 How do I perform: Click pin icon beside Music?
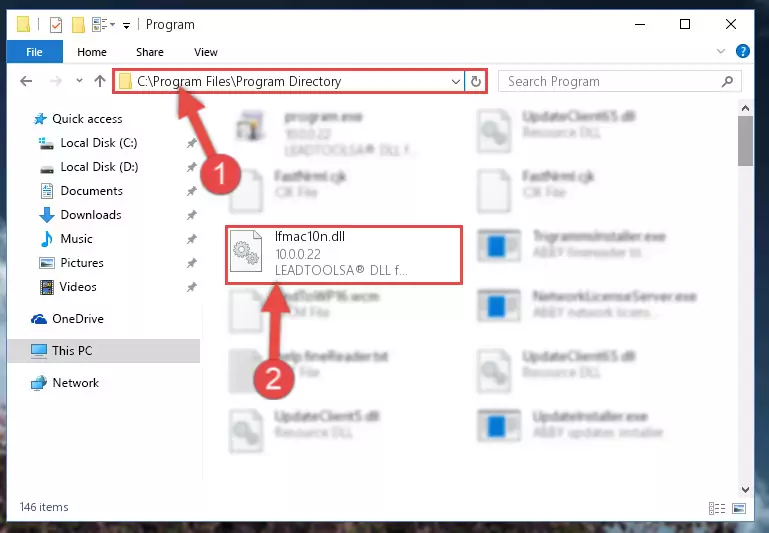point(191,239)
